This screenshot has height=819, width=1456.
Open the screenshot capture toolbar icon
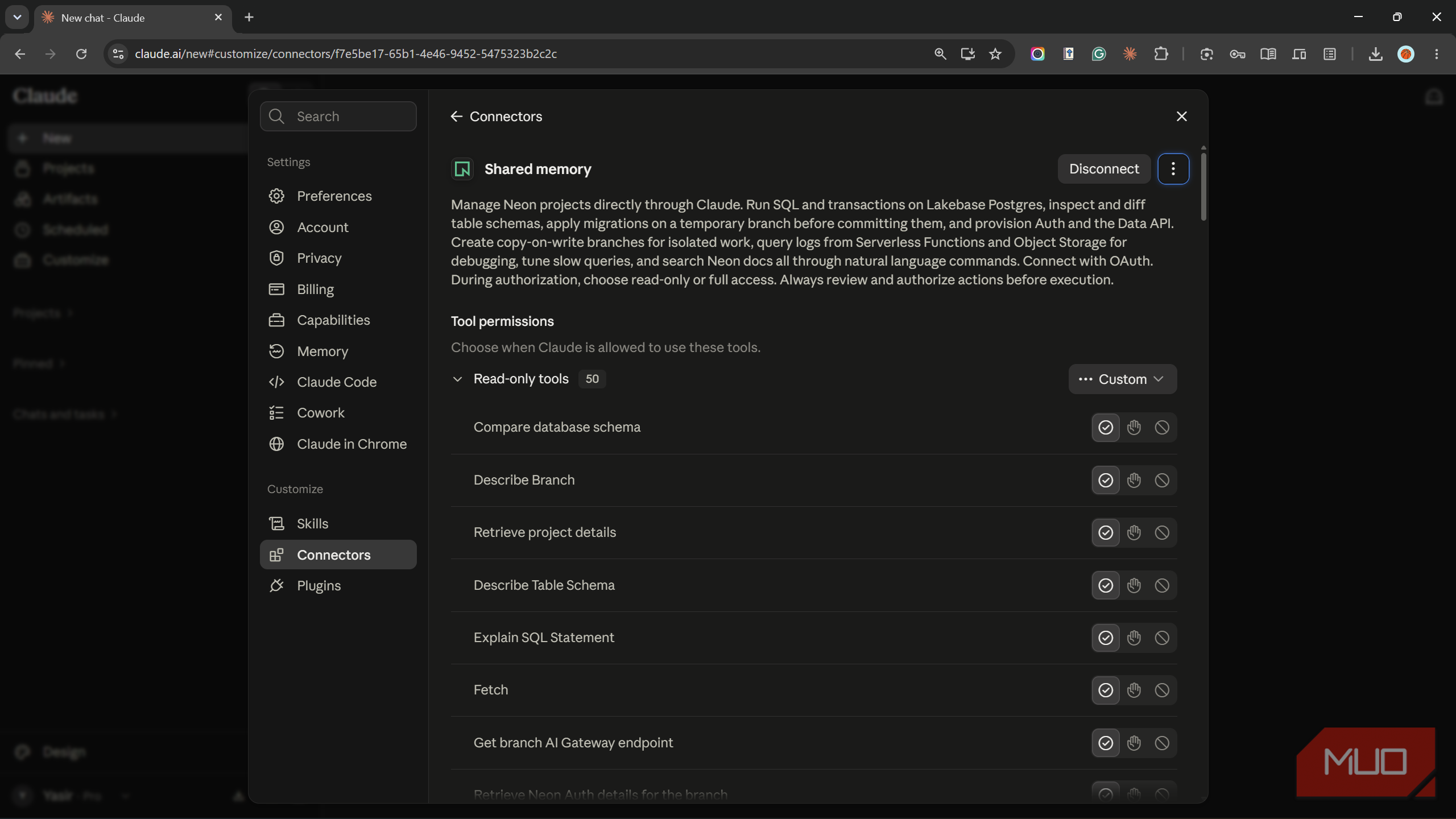[1207, 54]
